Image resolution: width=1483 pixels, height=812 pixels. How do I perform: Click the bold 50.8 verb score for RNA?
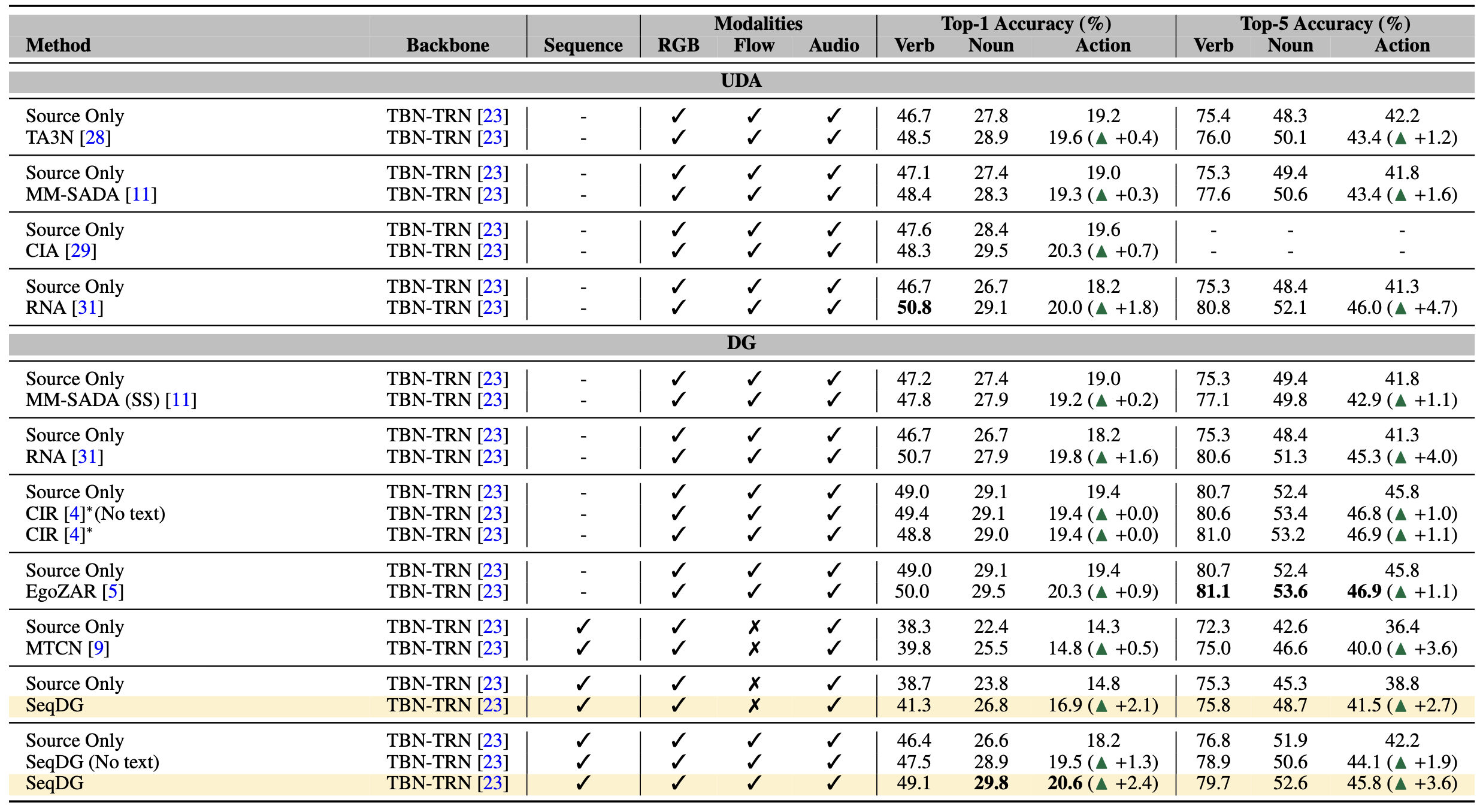click(915, 308)
